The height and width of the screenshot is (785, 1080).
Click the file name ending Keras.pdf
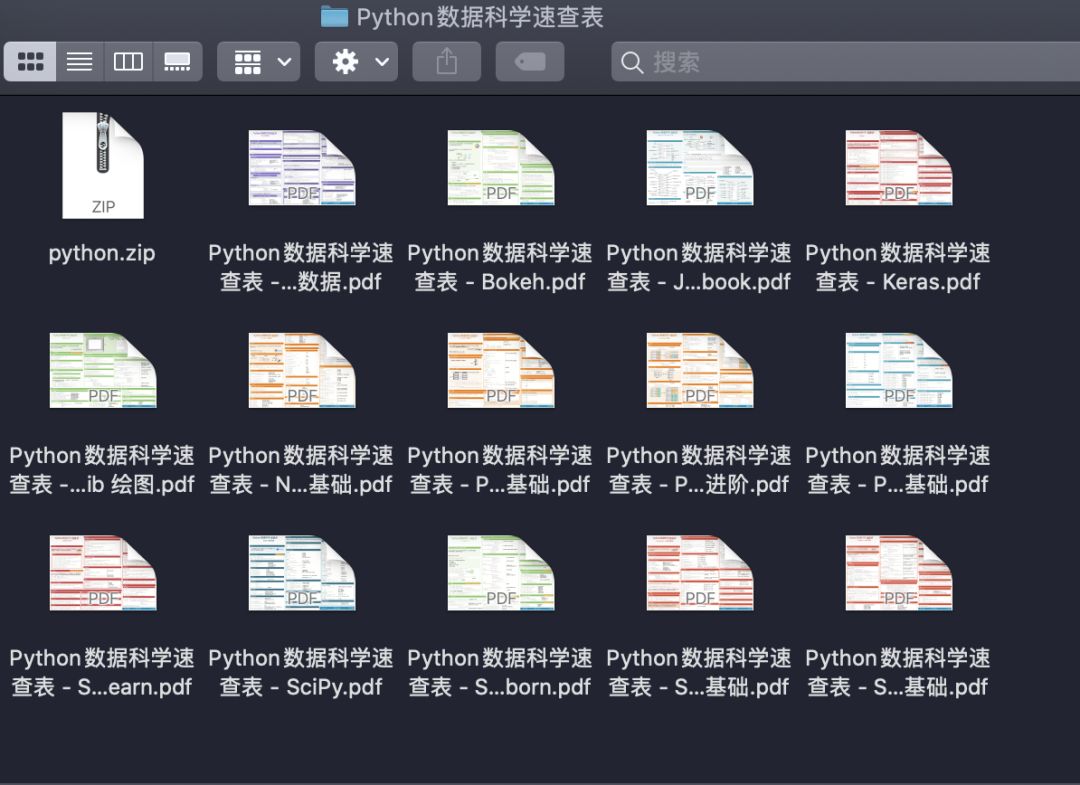[x=898, y=267]
